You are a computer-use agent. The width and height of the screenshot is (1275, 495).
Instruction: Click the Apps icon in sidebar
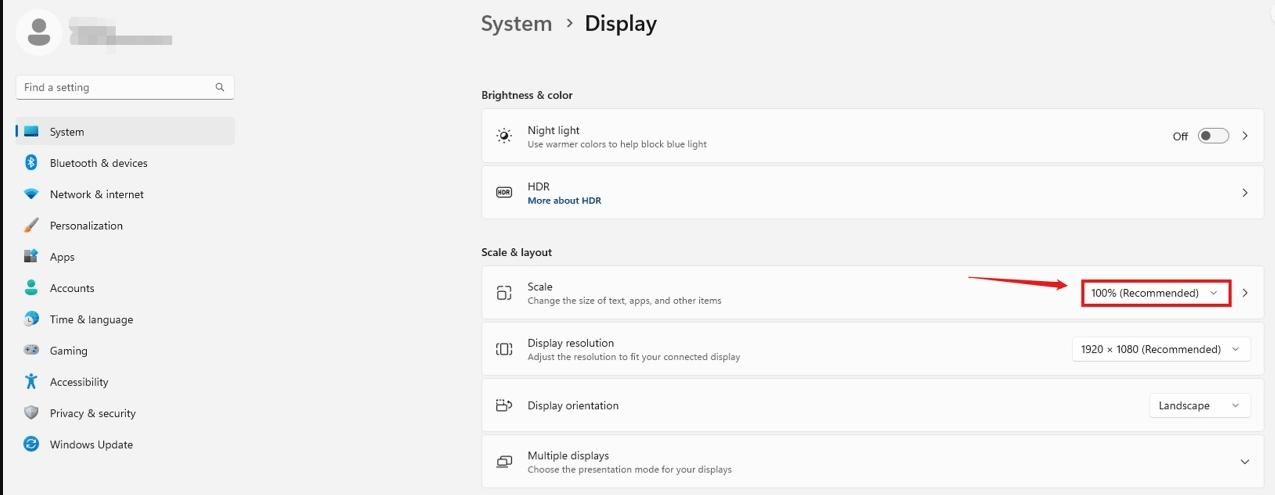31,257
